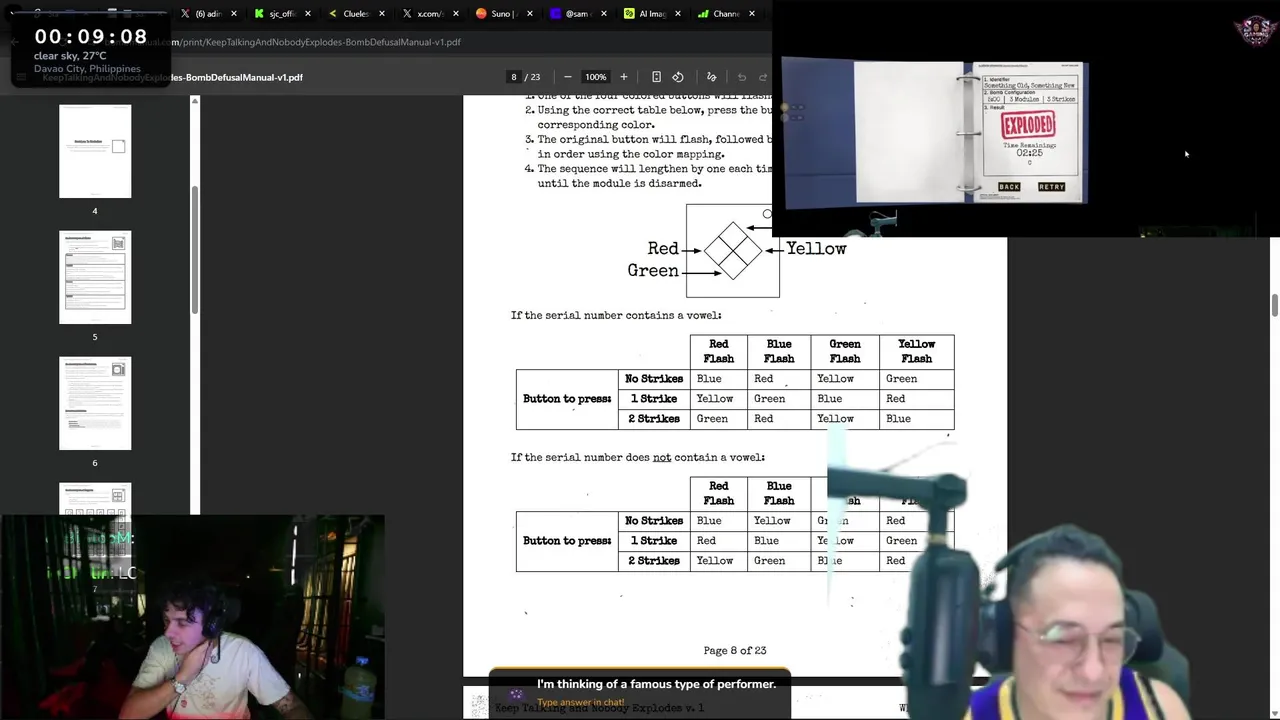1280x720 pixels.
Task: Click RETRY button in game binder
Action: point(1051,187)
